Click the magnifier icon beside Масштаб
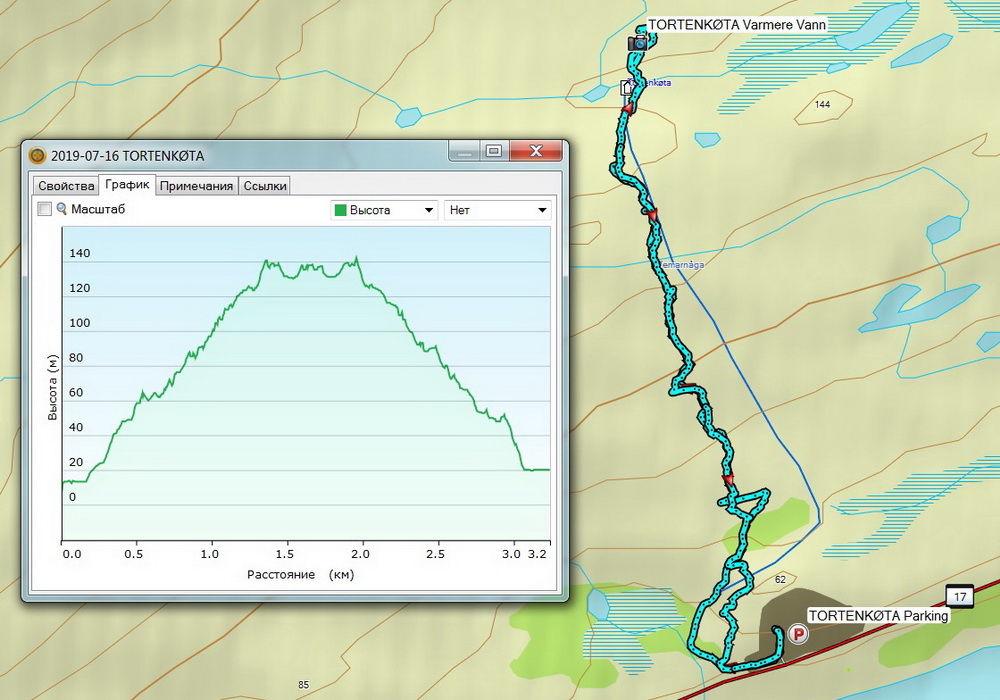Screen dimensions: 1000x700 pyautogui.click(x=61, y=209)
